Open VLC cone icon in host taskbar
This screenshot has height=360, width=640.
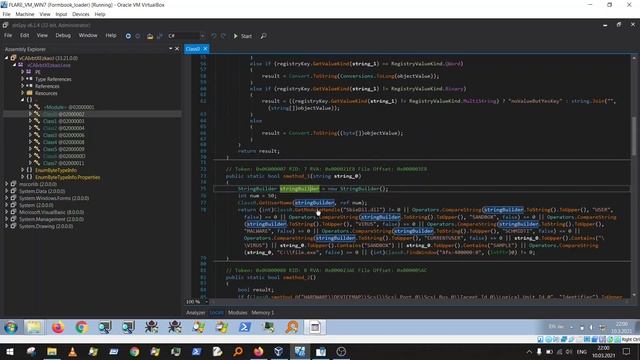coord(72,352)
